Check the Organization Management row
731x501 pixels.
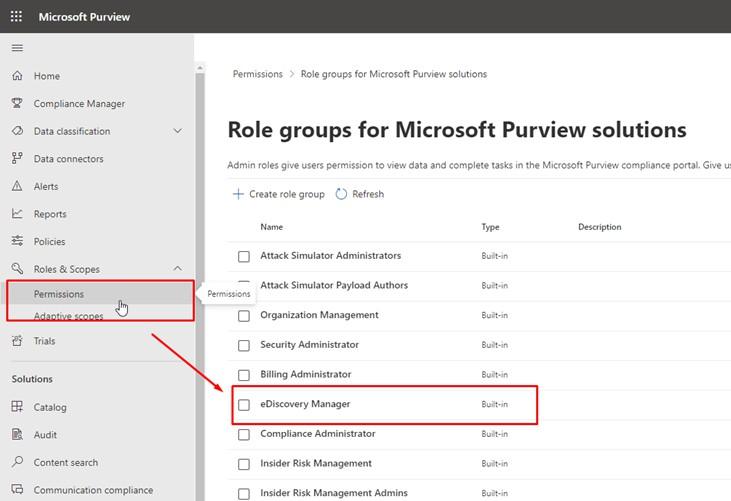pos(244,316)
